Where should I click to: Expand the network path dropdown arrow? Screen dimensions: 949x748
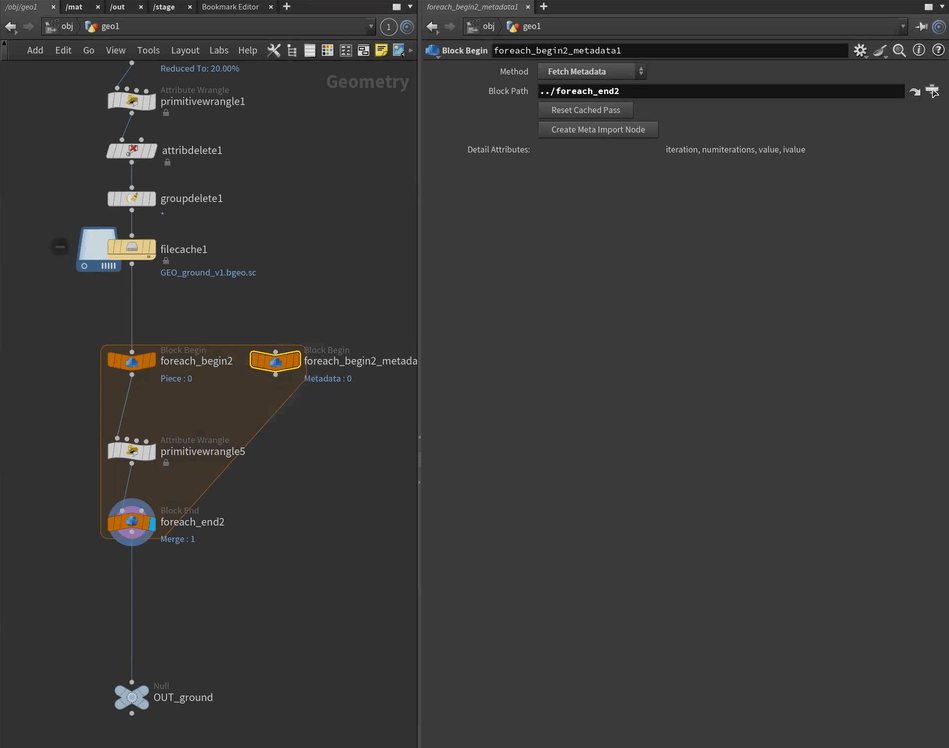click(x=371, y=26)
